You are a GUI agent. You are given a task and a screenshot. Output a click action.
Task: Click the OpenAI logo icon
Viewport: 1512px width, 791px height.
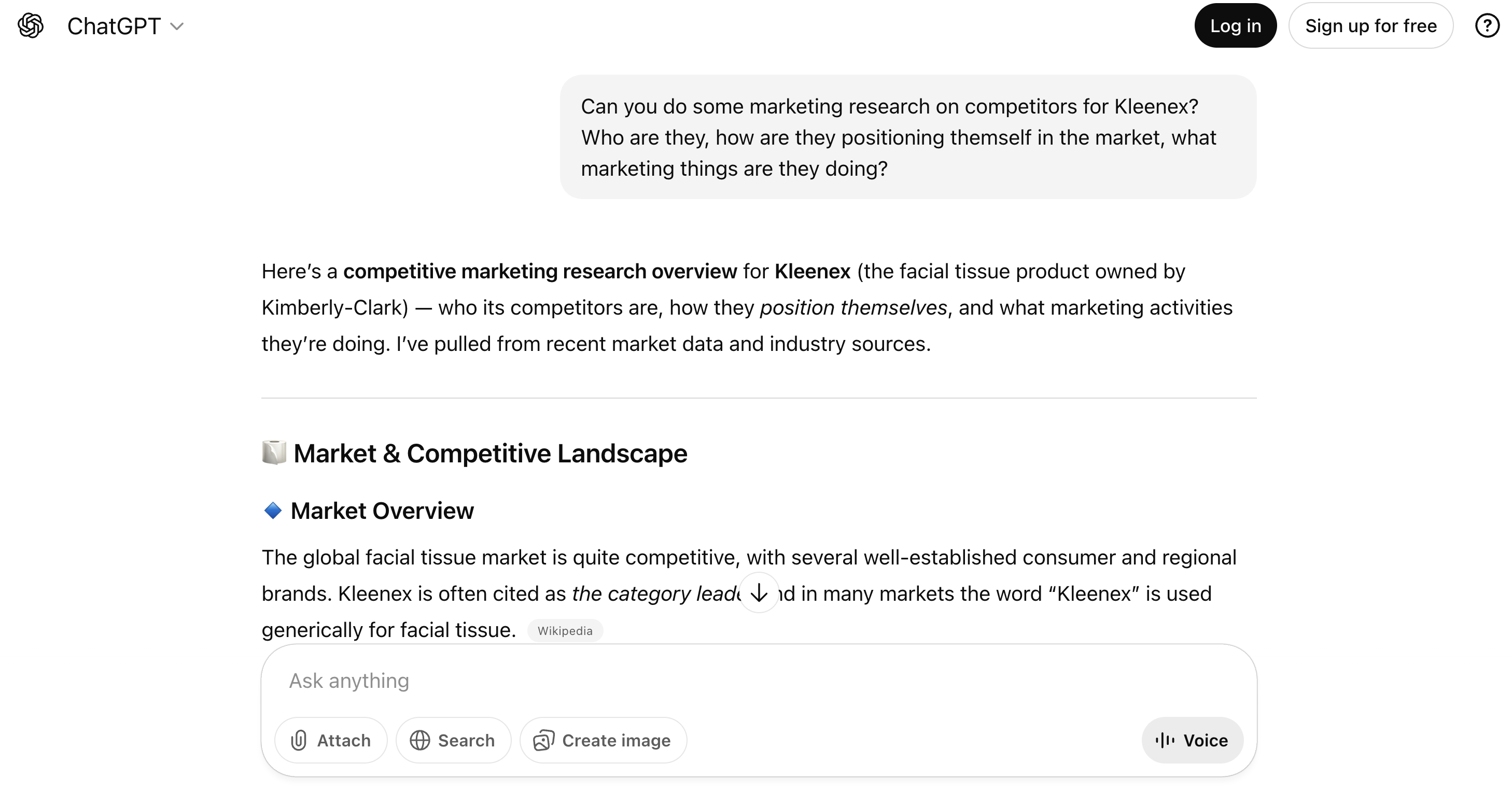coord(31,26)
